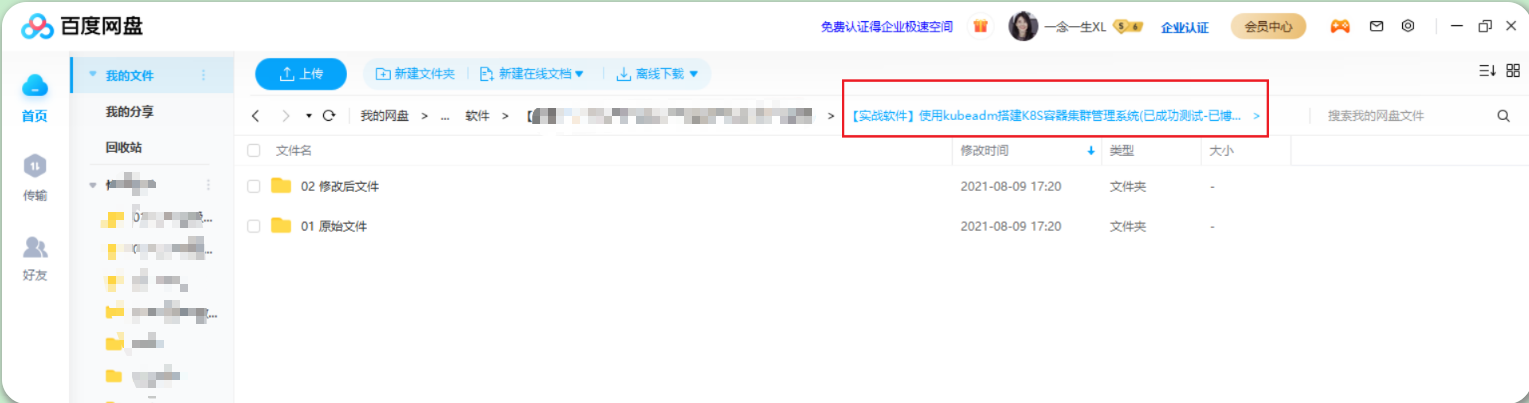Viewport: 1529px width, 403px height.
Task: Select 回收站 in the sidebar
Action: 124,147
